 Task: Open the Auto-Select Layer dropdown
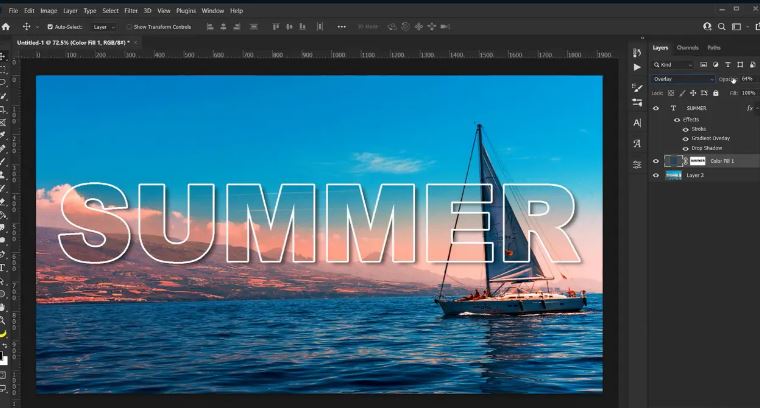tap(103, 27)
